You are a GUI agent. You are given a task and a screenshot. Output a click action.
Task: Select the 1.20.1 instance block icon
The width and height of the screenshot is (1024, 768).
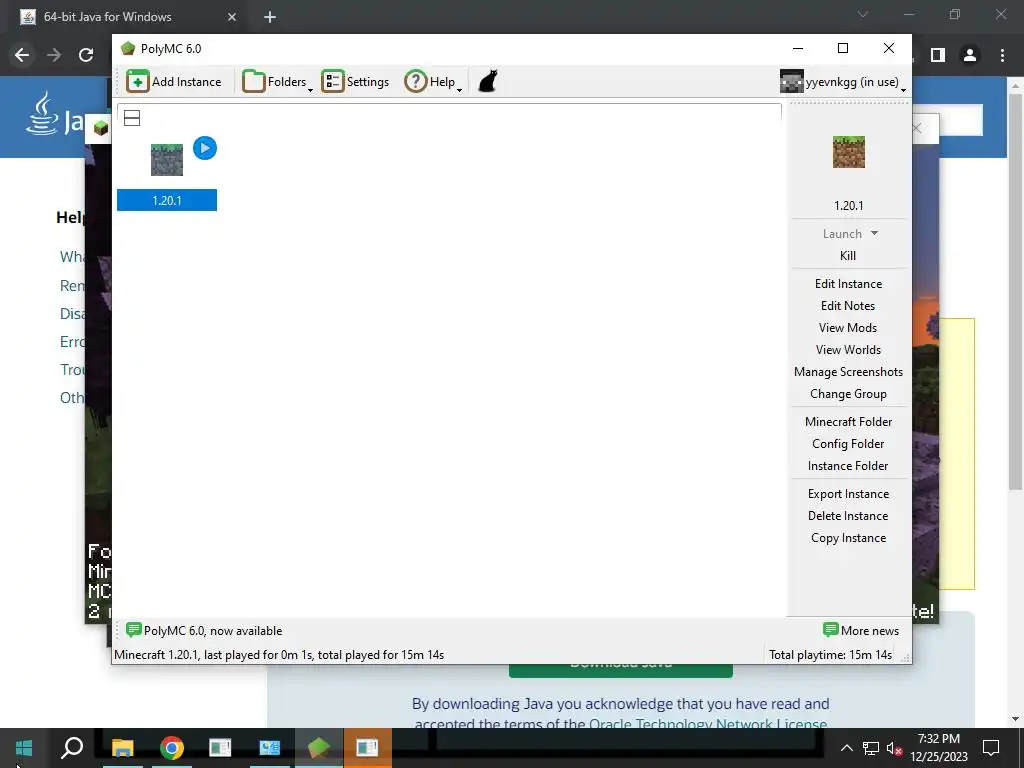point(167,160)
